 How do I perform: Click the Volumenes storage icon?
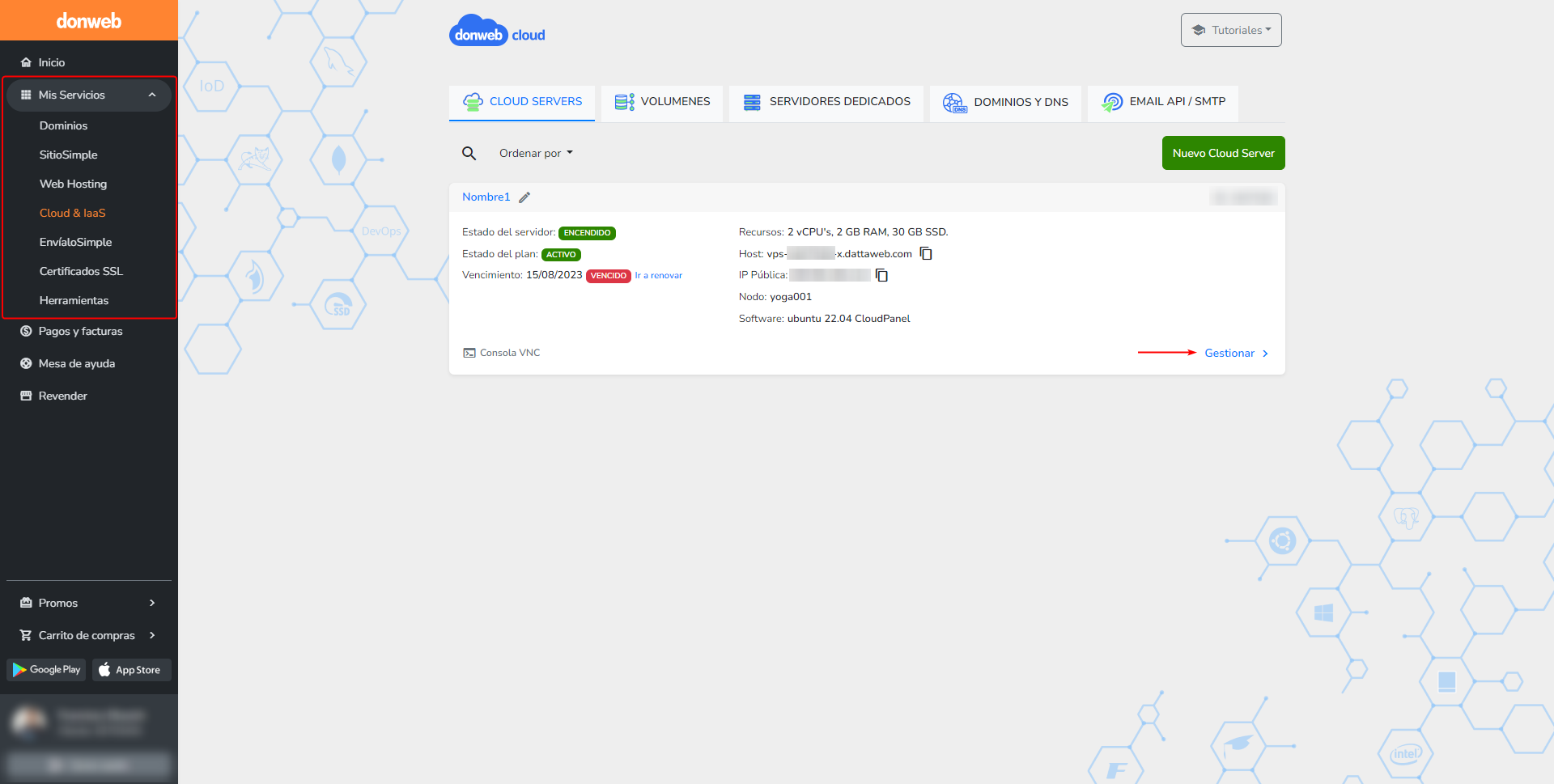click(x=624, y=102)
